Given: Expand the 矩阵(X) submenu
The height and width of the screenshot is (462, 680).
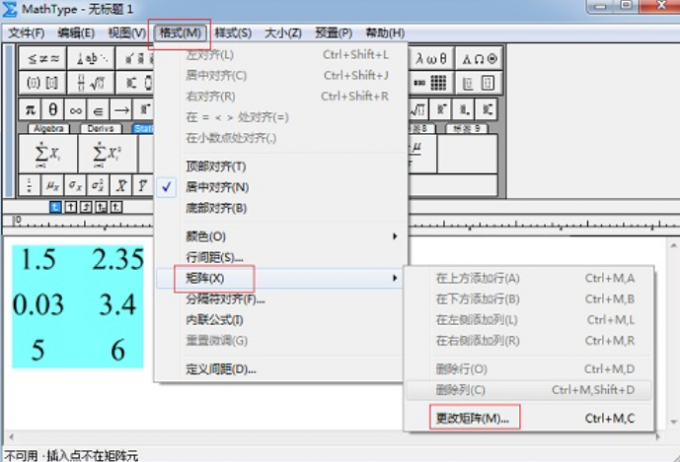Looking at the screenshot, I should (281, 278).
